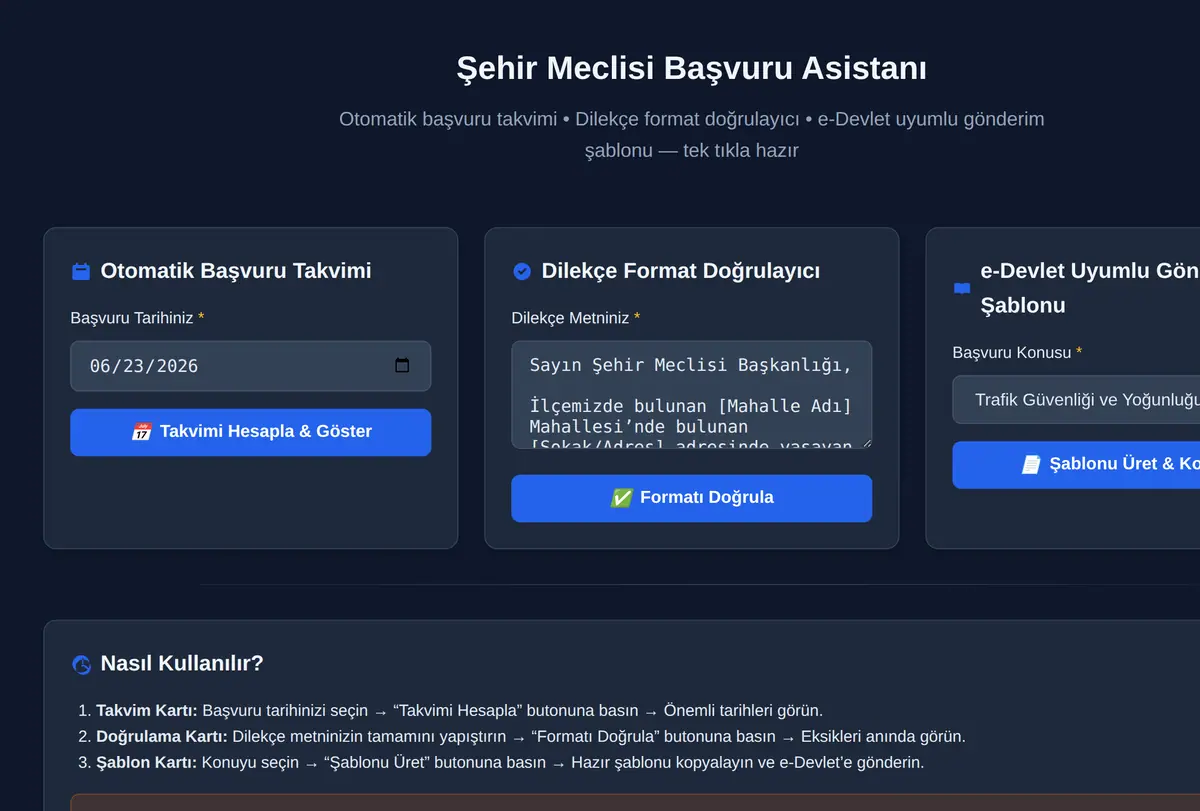Click the Formatı Doğrula button
Screen dimensions: 1200x811
tap(691, 498)
